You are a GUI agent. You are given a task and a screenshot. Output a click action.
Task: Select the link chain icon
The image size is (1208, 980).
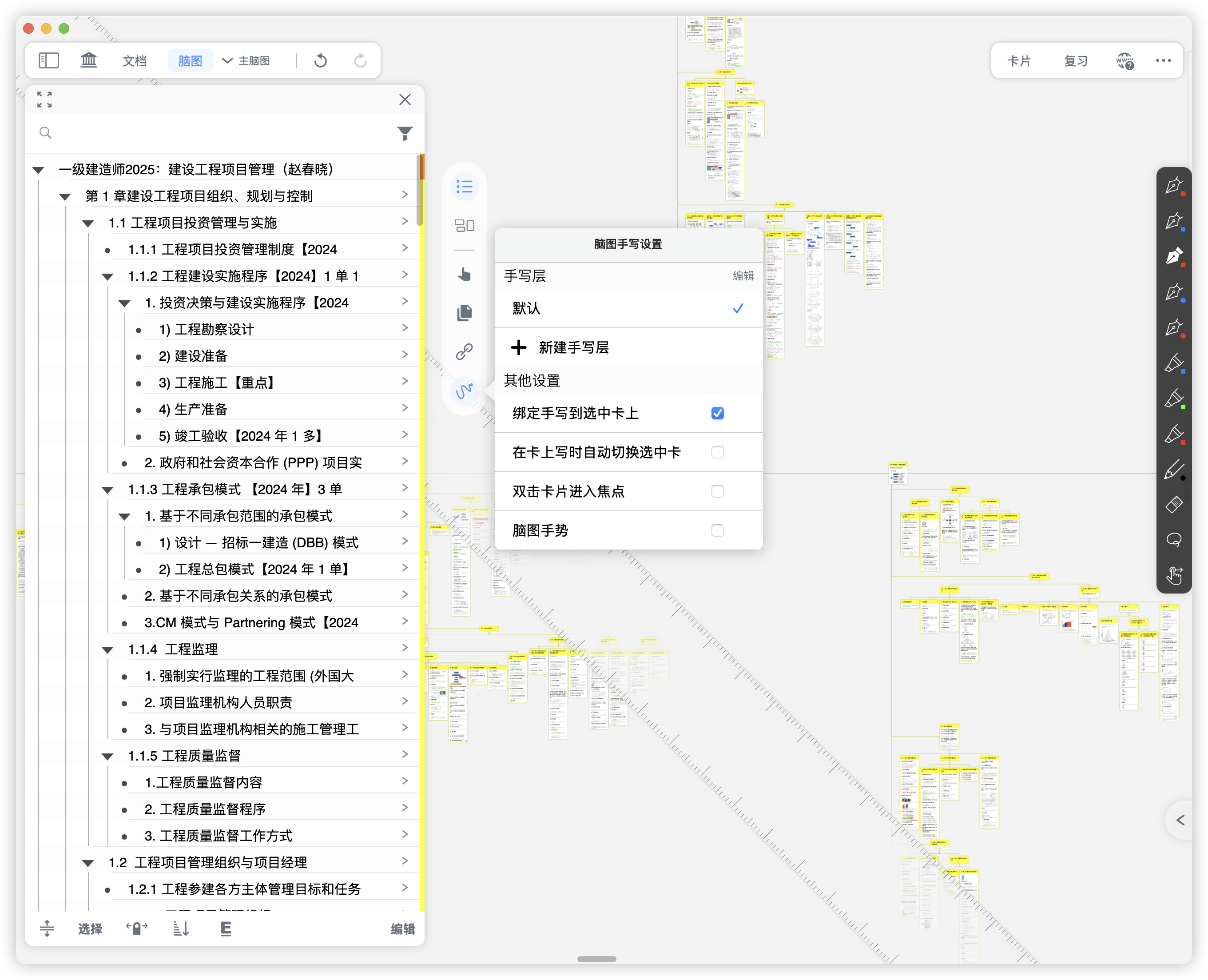(465, 352)
